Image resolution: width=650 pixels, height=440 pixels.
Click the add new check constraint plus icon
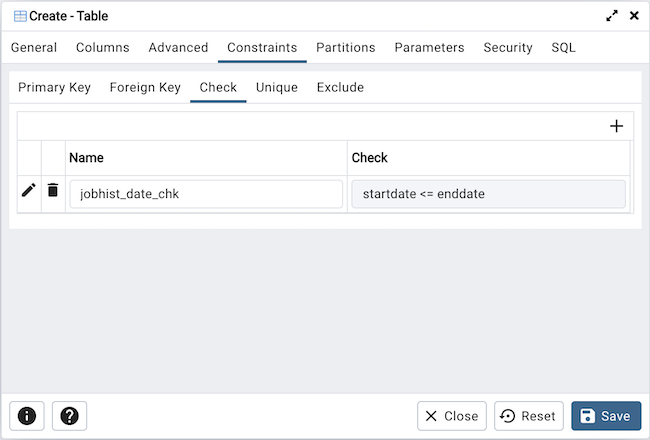click(616, 126)
